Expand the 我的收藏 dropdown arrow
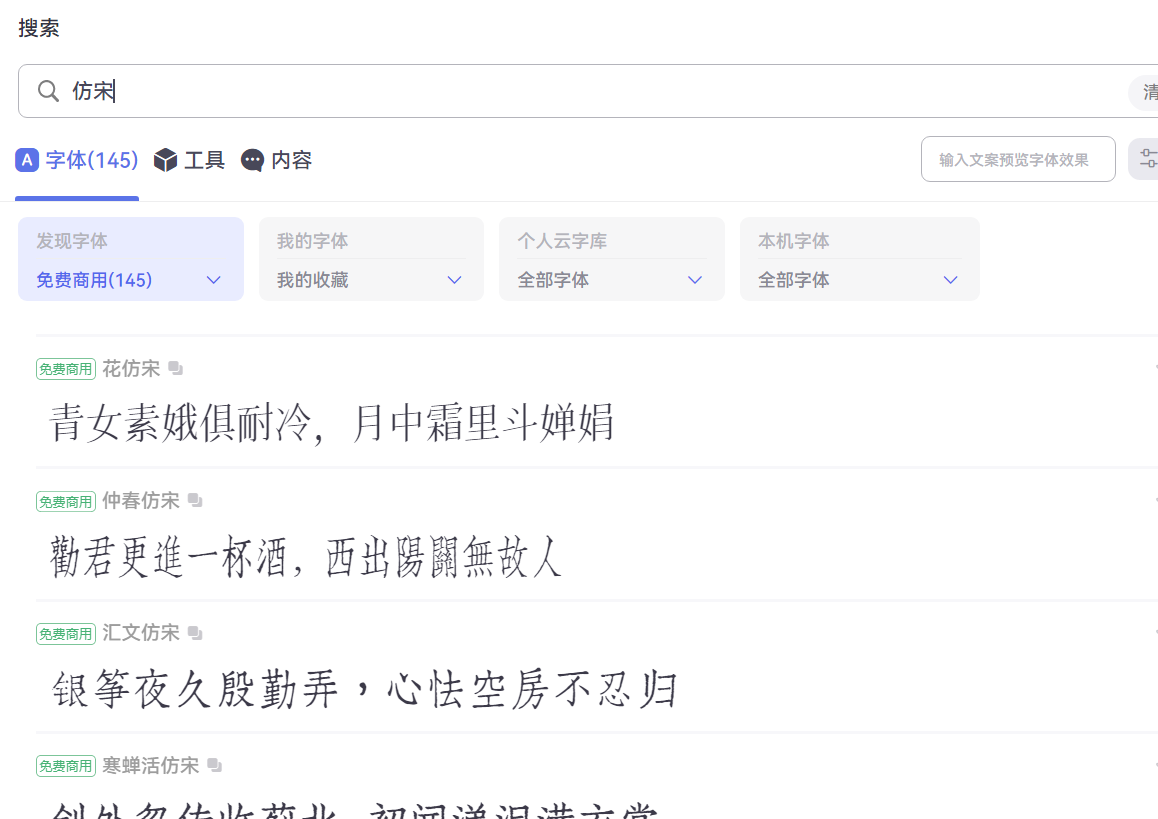 pos(454,280)
